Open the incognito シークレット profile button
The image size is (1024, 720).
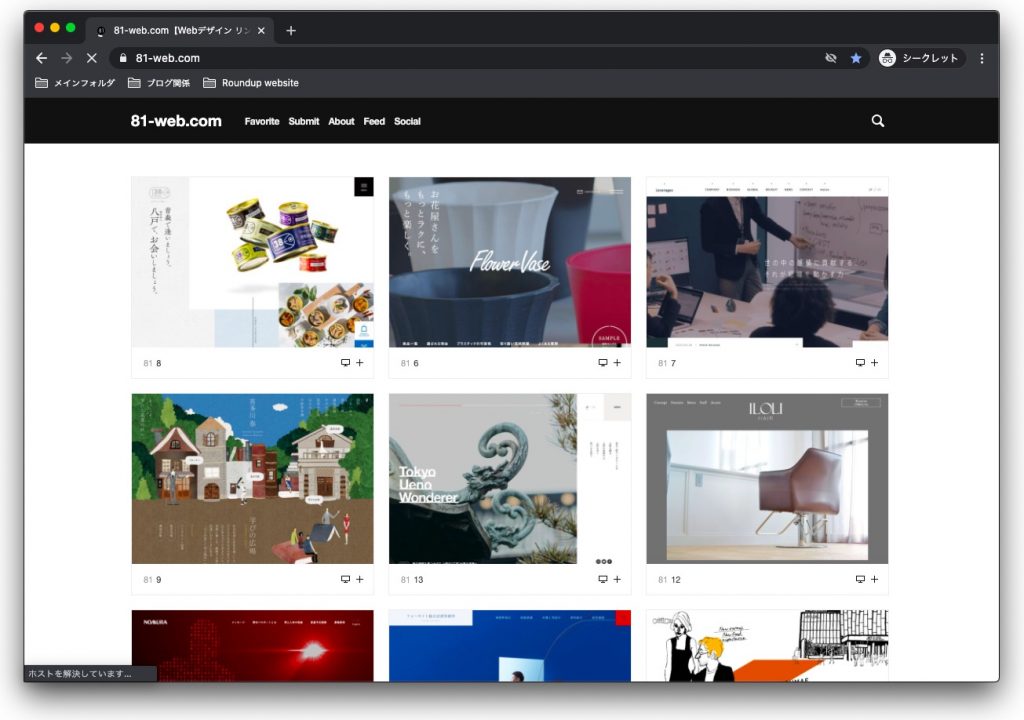[919, 58]
